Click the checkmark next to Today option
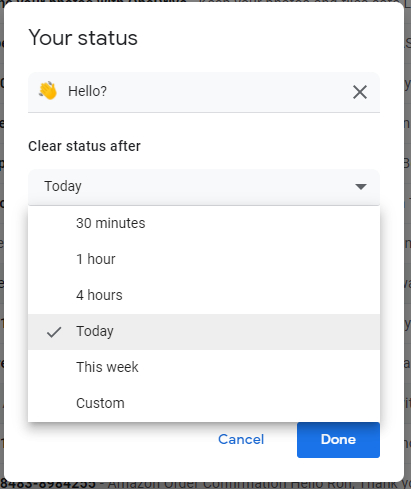Viewport: 411px width, 489px height. tap(54, 332)
